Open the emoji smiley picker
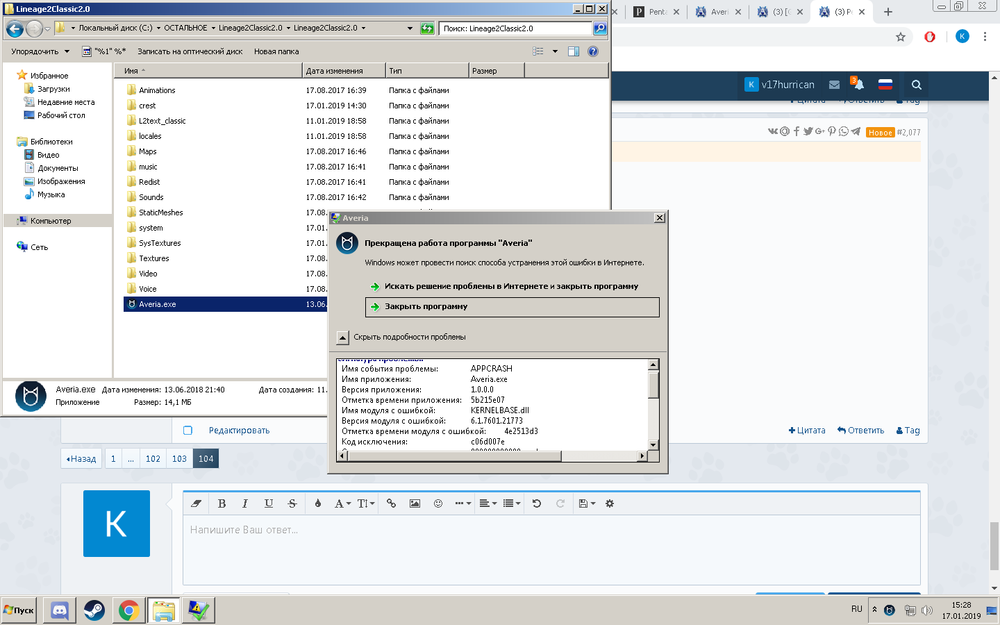Screen dimensions: 1000x625 (438, 503)
